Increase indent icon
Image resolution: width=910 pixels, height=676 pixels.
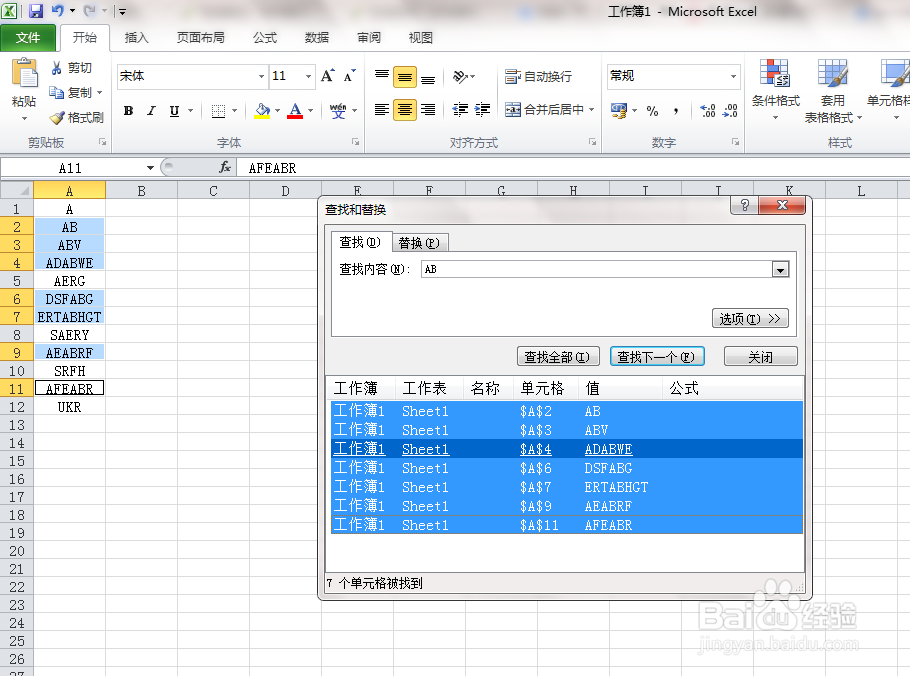coord(482,109)
